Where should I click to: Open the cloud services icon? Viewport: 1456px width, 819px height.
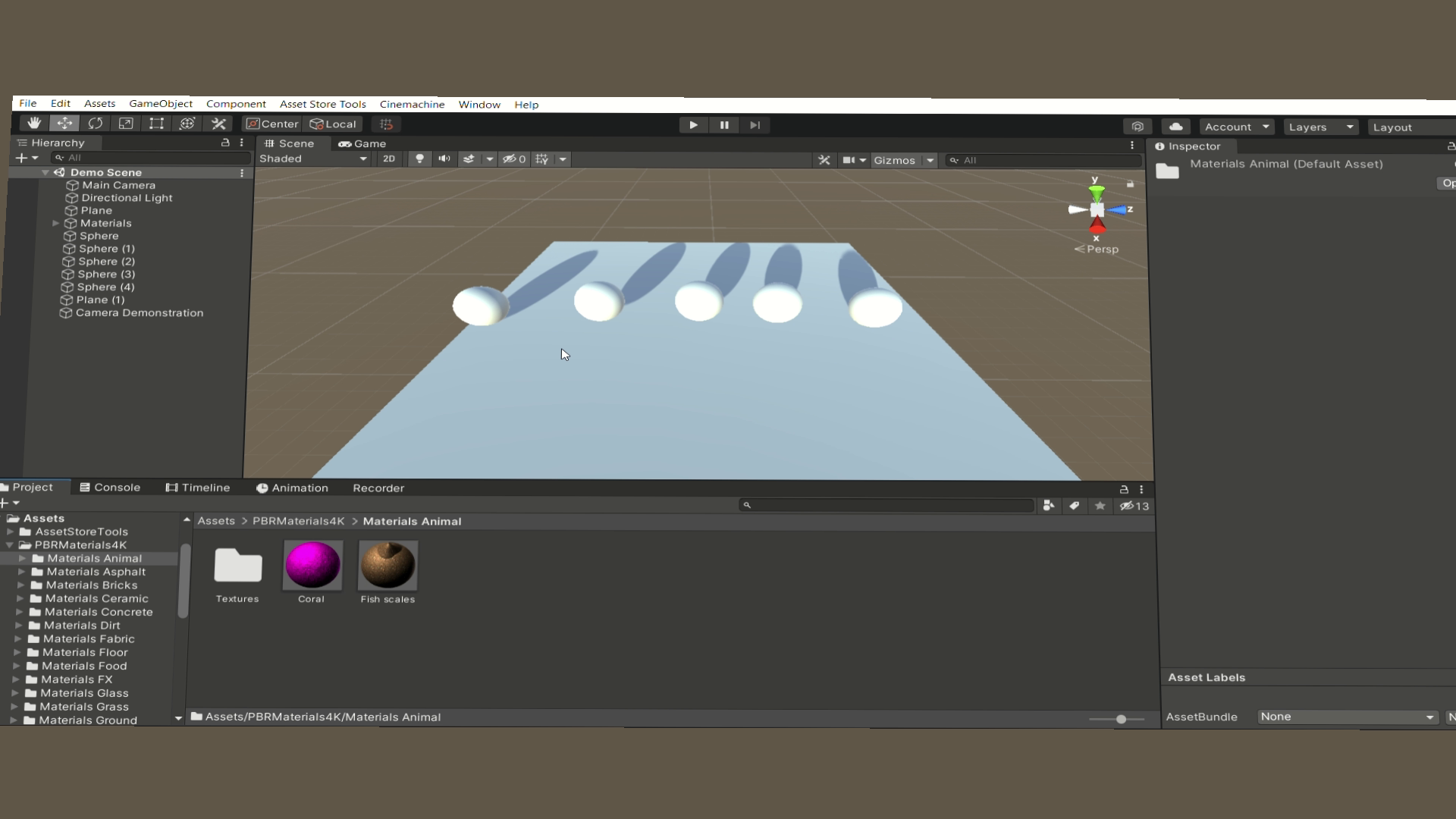1176,127
